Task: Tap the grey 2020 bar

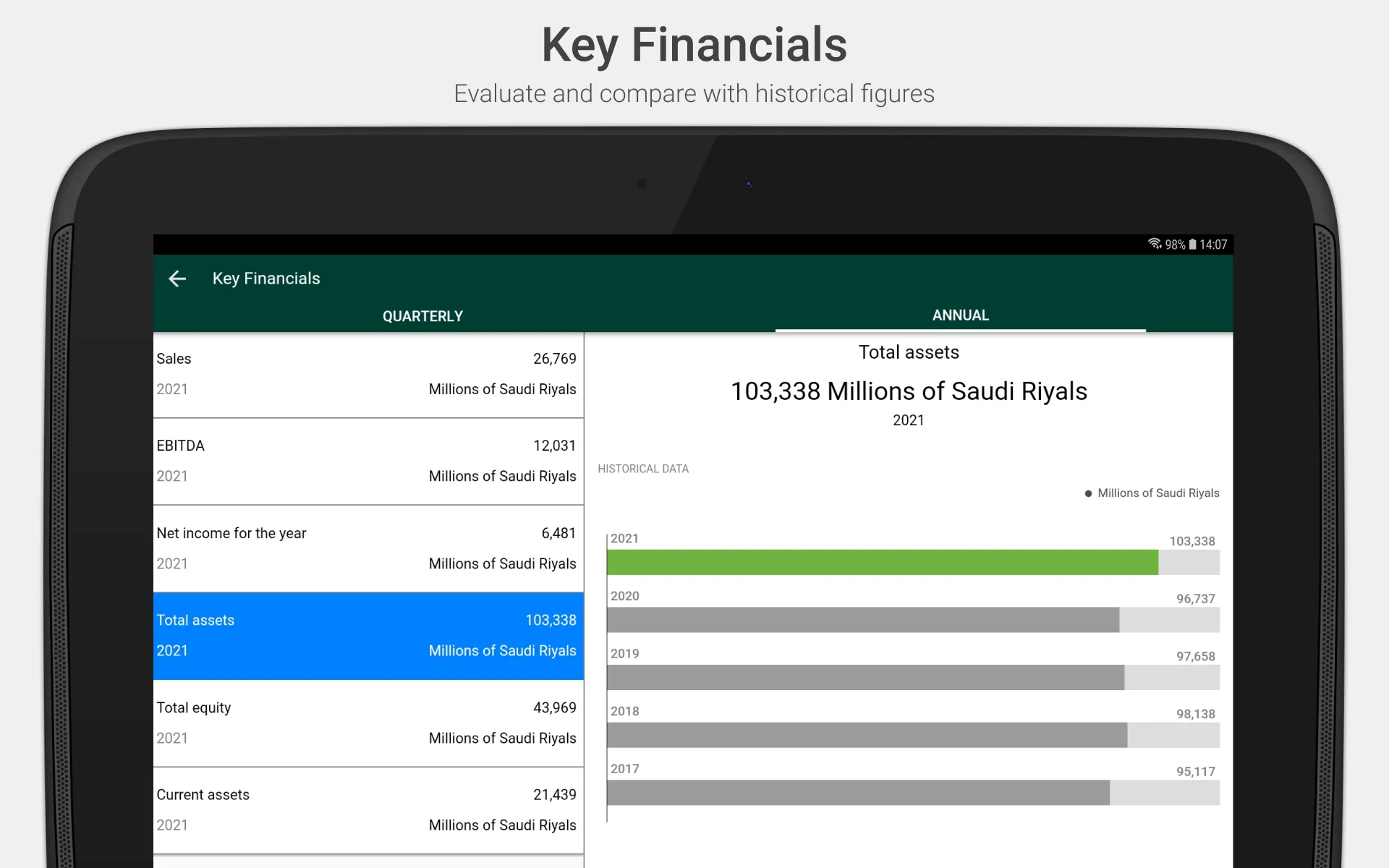Action: 863,620
